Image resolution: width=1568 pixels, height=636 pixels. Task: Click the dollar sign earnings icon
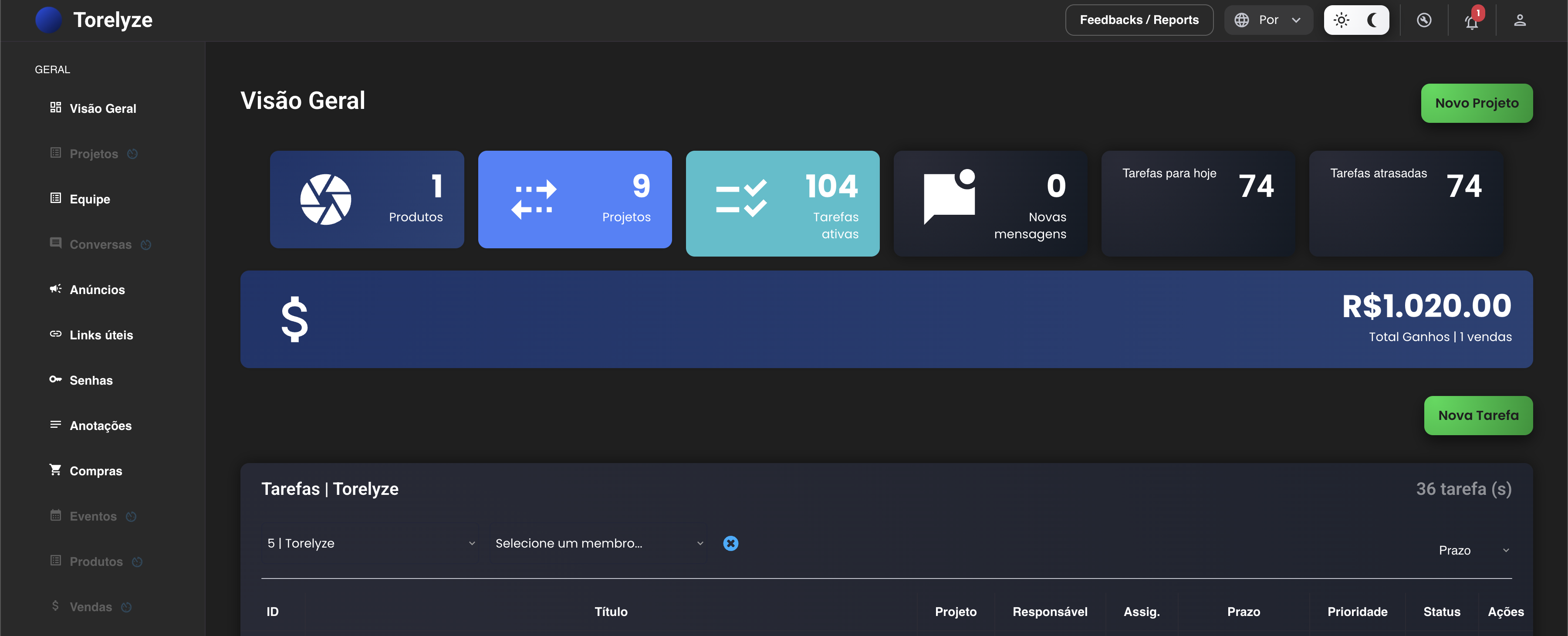(294, 319)
